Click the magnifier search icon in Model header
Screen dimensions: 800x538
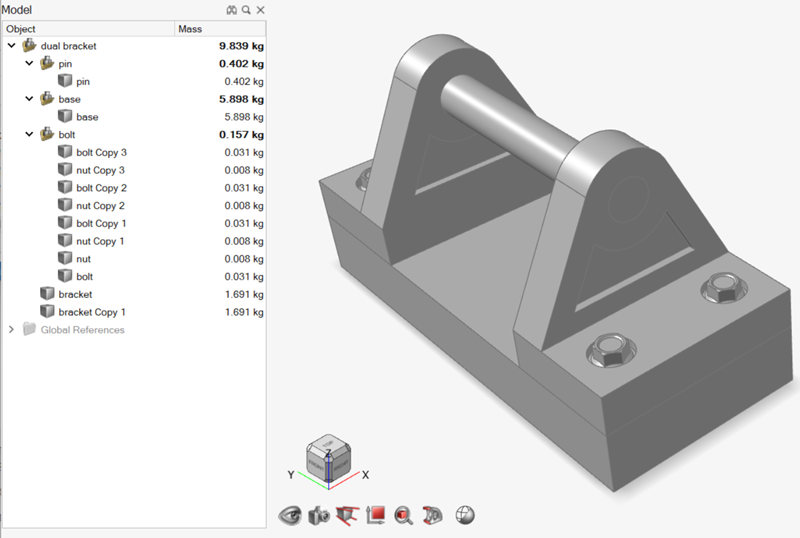246,9
